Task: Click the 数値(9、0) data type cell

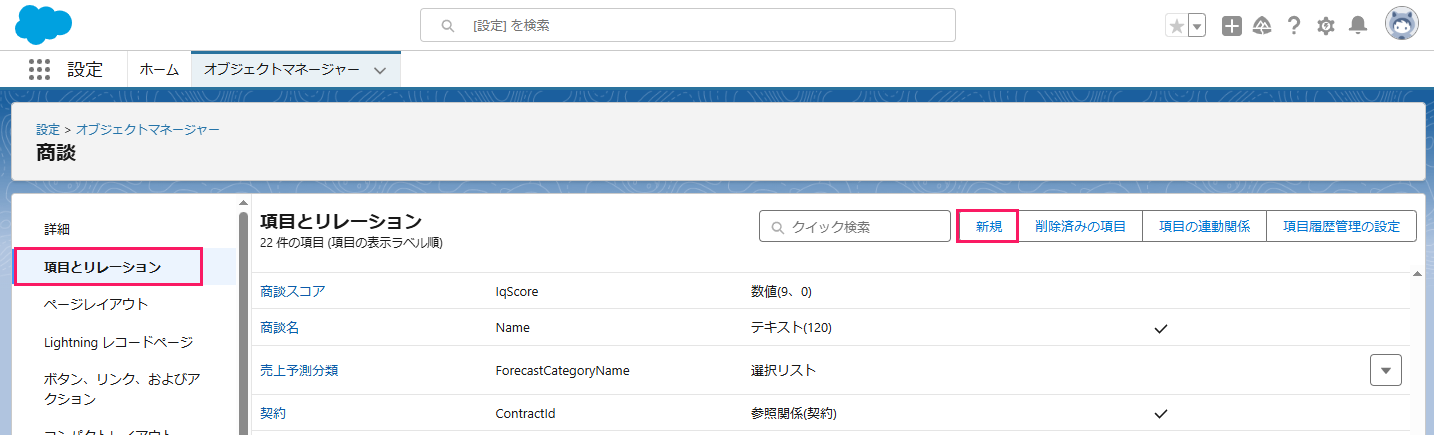Action: [x=781, y=291]
